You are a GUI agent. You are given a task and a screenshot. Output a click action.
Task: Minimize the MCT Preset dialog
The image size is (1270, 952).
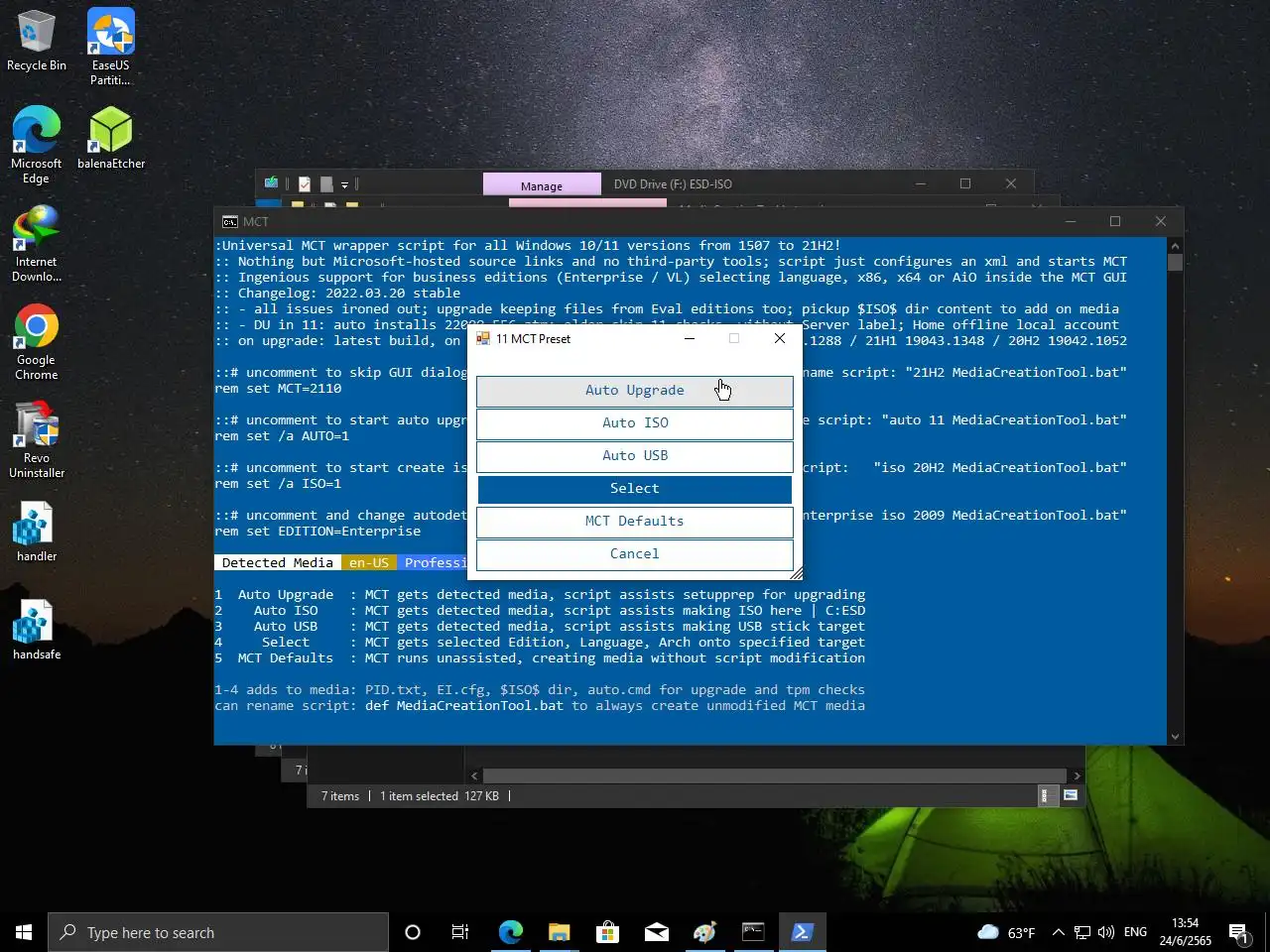point(690,338)
